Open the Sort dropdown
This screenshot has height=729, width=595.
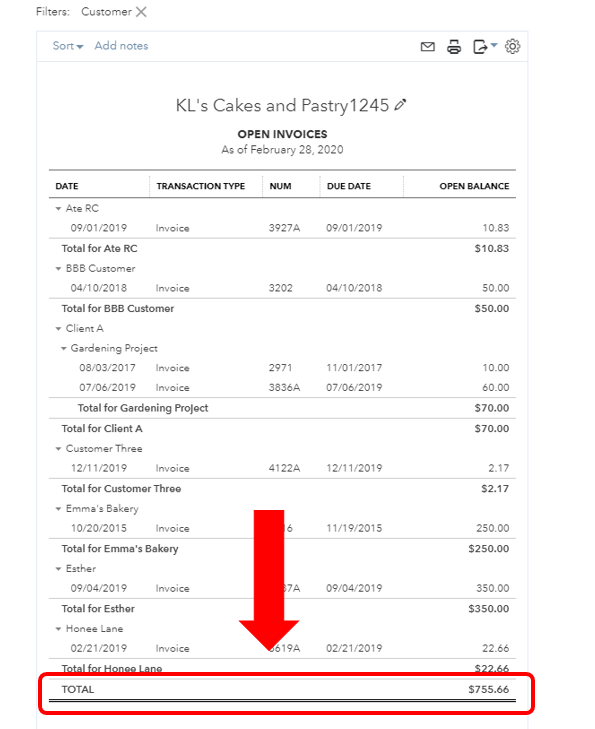point(68,46)
